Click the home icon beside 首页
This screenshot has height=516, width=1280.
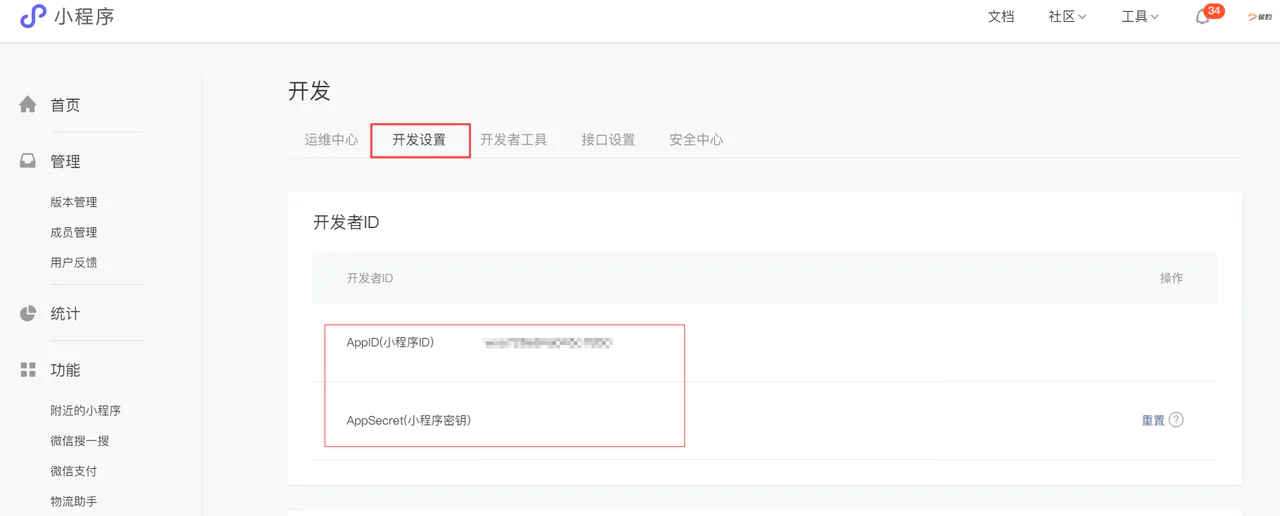(x=28, y=104)
